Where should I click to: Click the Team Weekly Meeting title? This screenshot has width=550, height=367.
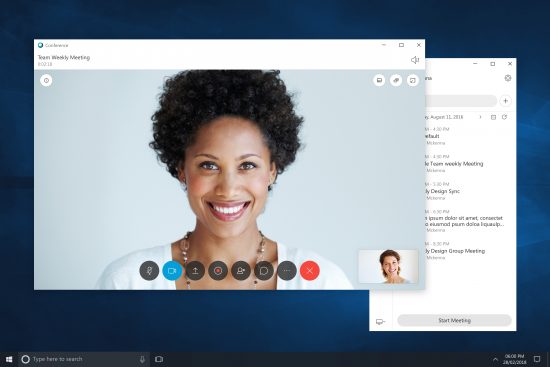coord(64,57)
